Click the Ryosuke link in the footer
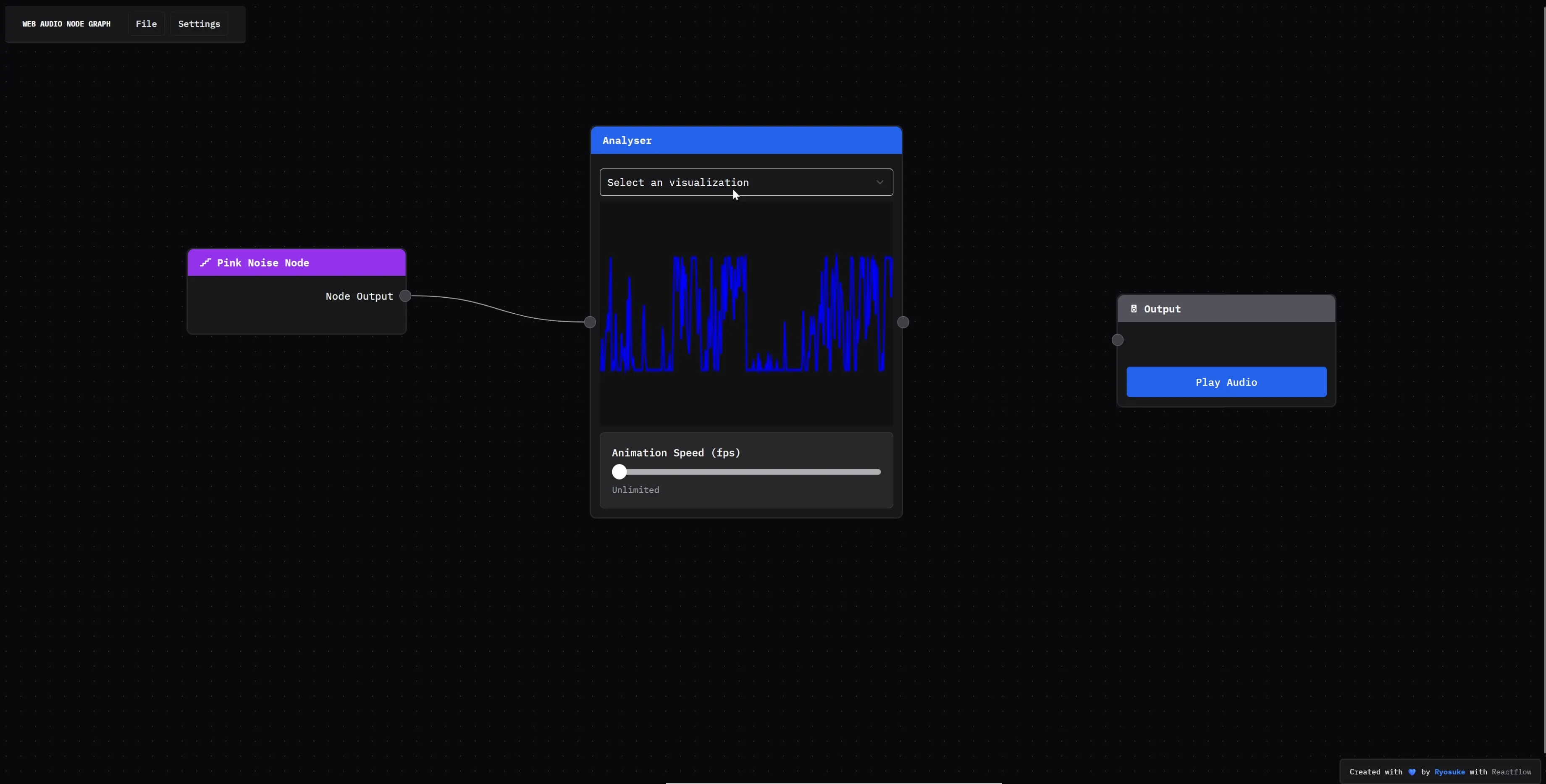The image size is (1546, 784). [x=1451, y=772]
